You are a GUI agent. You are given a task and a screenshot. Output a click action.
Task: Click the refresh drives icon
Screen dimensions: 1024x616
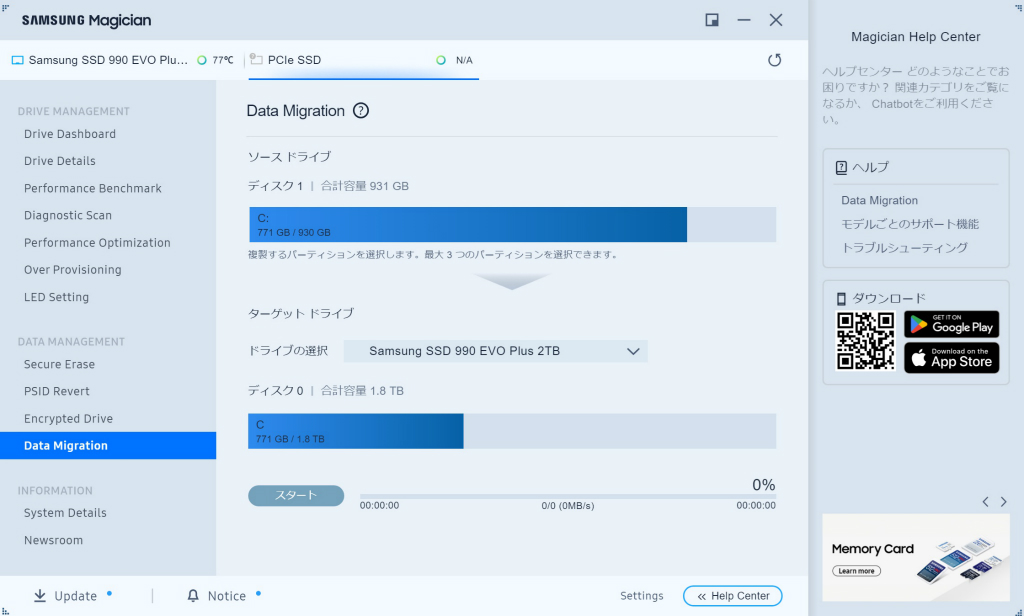pos(775,60)
